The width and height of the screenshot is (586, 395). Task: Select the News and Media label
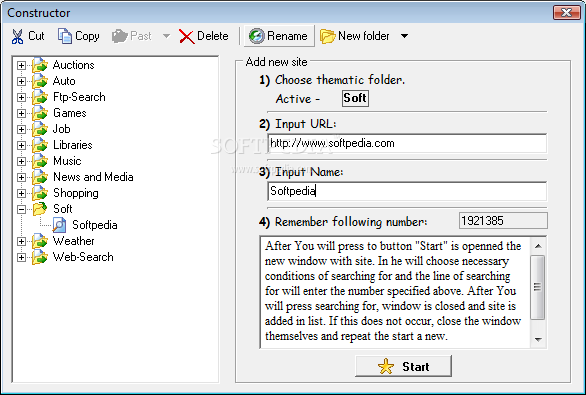point(93,177)
